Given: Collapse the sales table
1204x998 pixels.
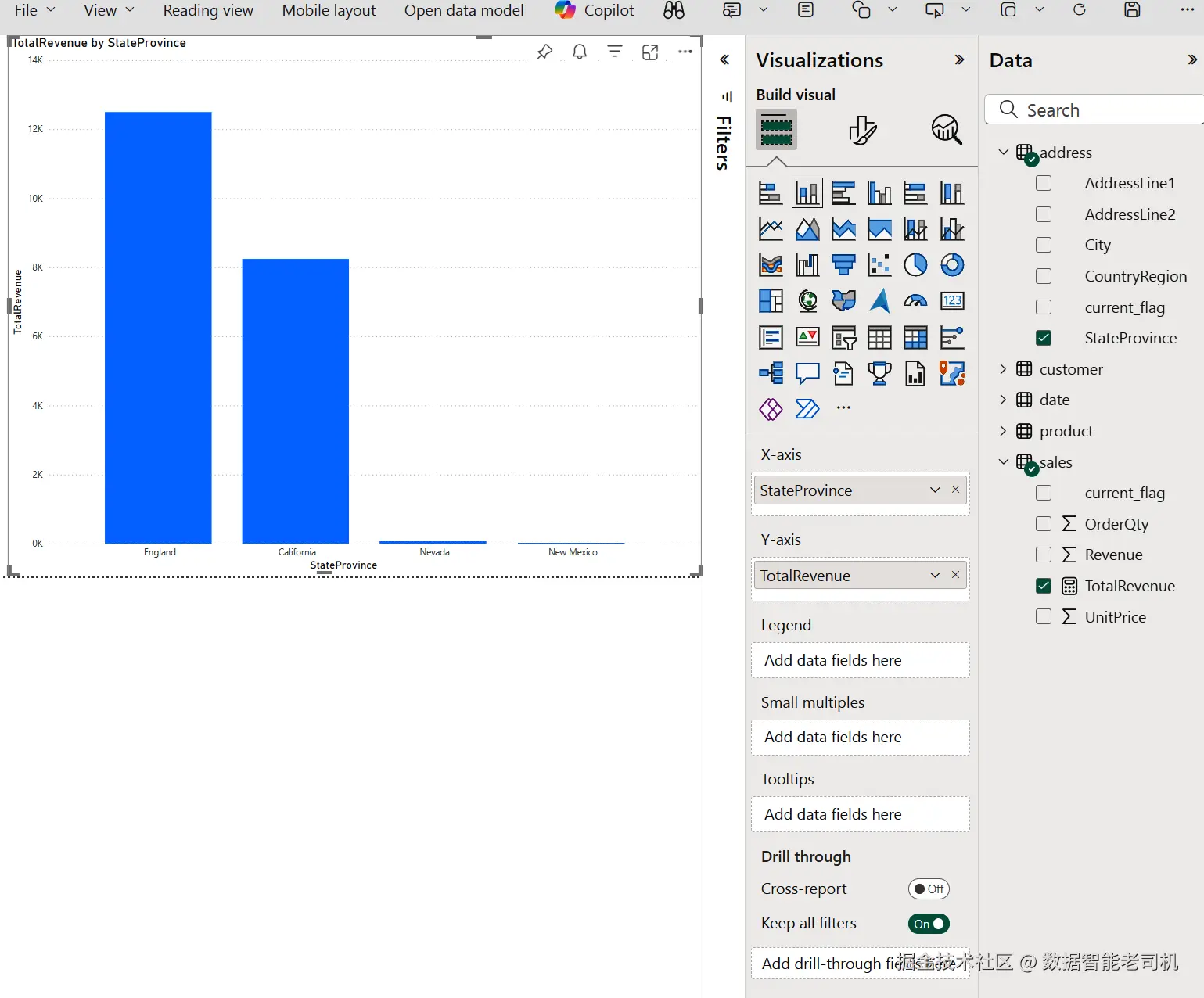Looking at the screenshot, I should [1003, 462].
